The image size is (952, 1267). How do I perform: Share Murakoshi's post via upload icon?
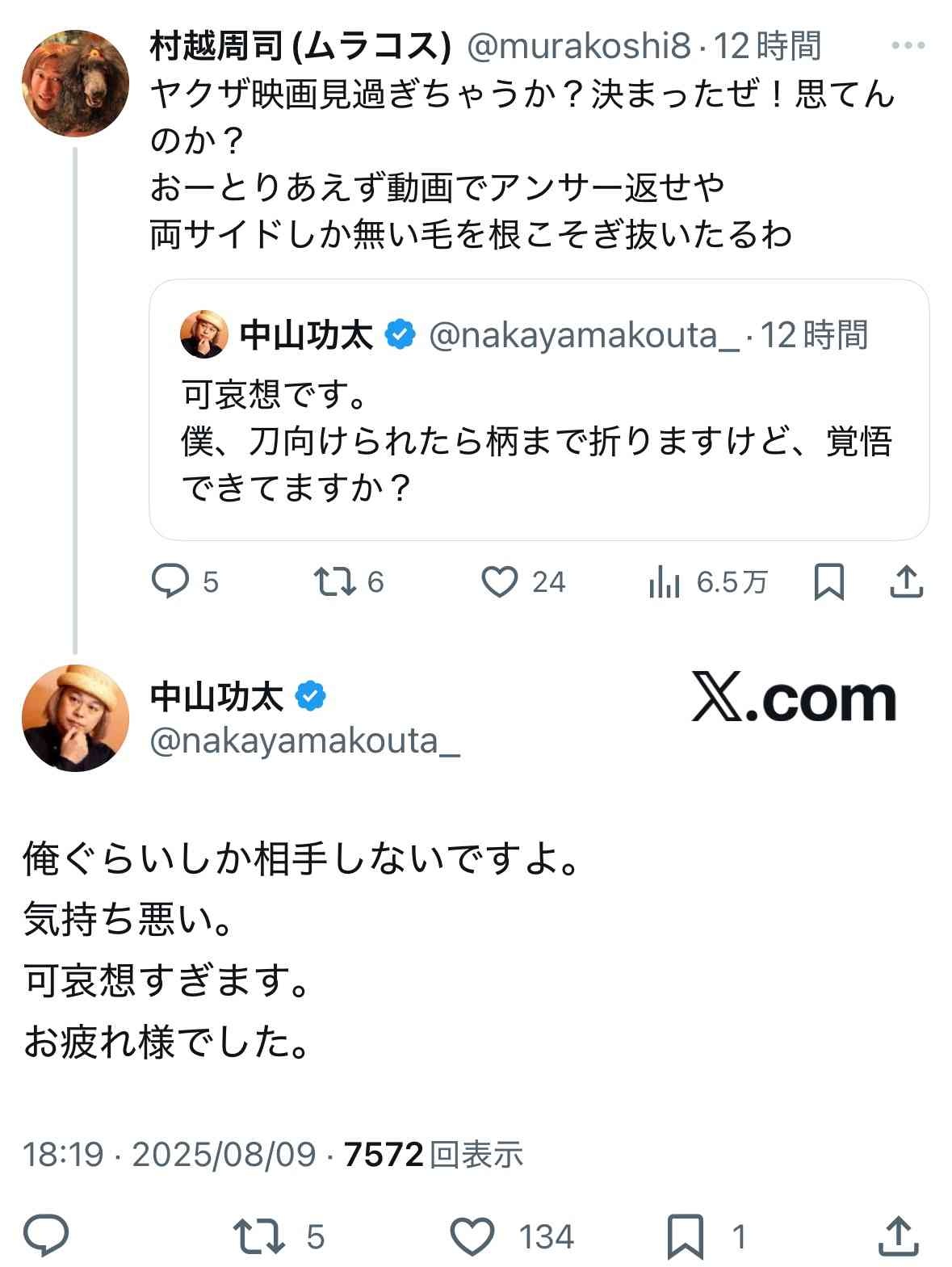tap(906, 581)
